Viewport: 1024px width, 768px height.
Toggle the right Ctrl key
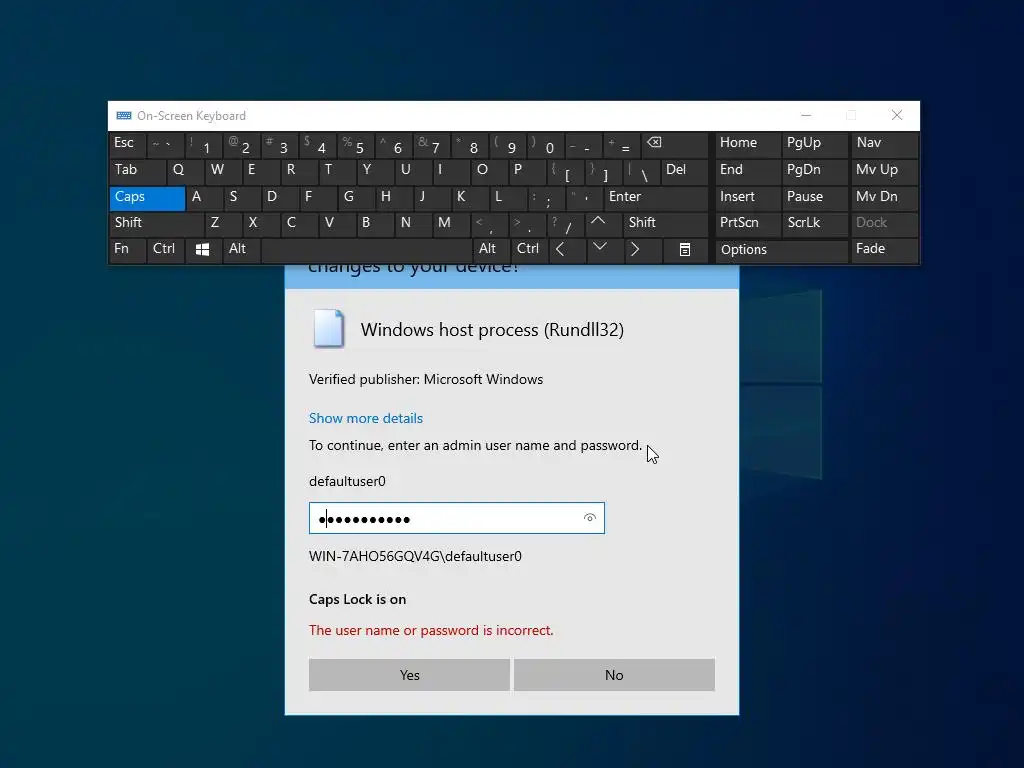529,250
